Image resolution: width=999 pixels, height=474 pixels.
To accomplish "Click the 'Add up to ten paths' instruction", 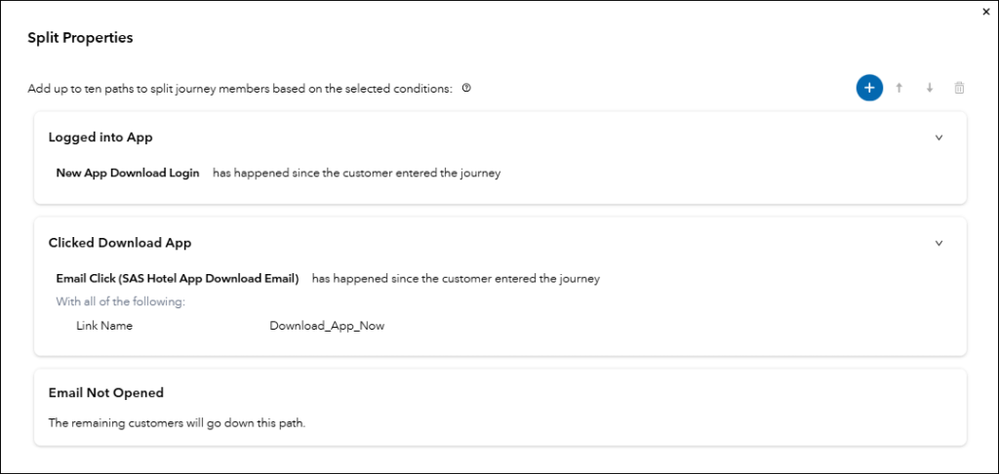I will tap(240, 88).
